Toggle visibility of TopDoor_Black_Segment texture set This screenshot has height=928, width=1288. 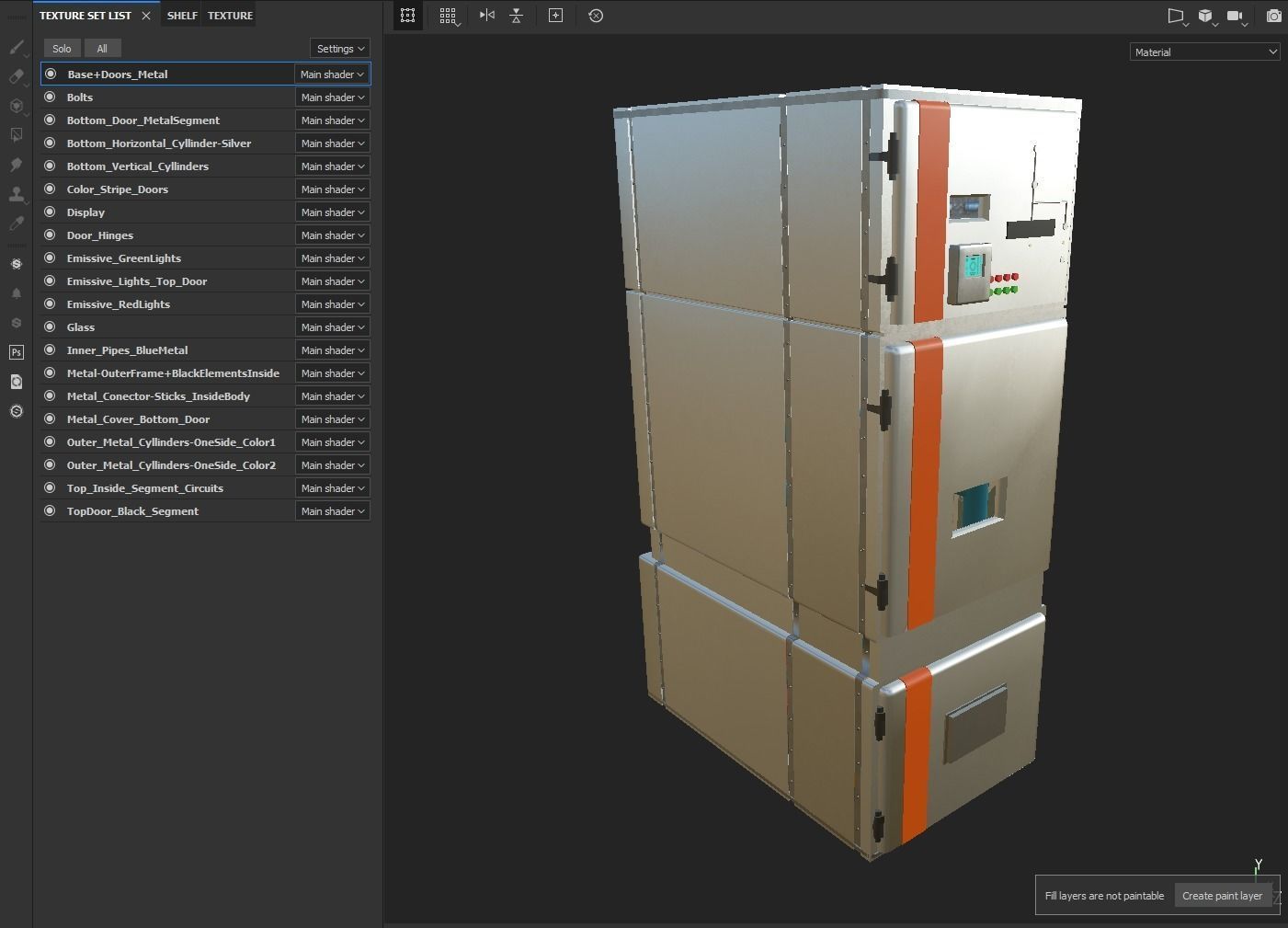(x=51, y=511)
